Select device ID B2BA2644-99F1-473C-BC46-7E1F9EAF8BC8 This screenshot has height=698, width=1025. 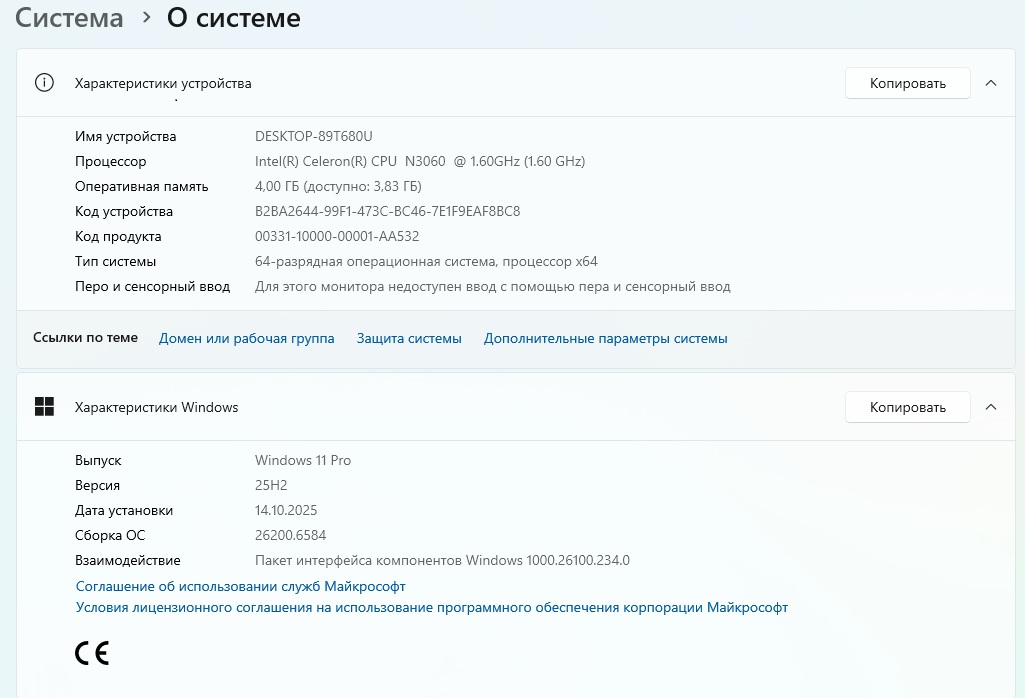(388, 211)
